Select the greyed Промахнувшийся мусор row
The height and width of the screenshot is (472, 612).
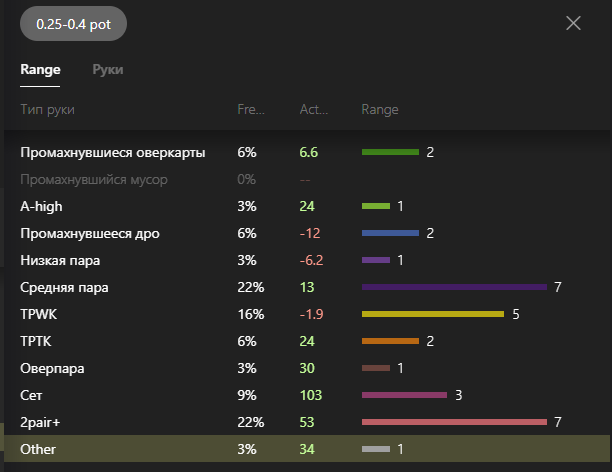tap(94, 180)
